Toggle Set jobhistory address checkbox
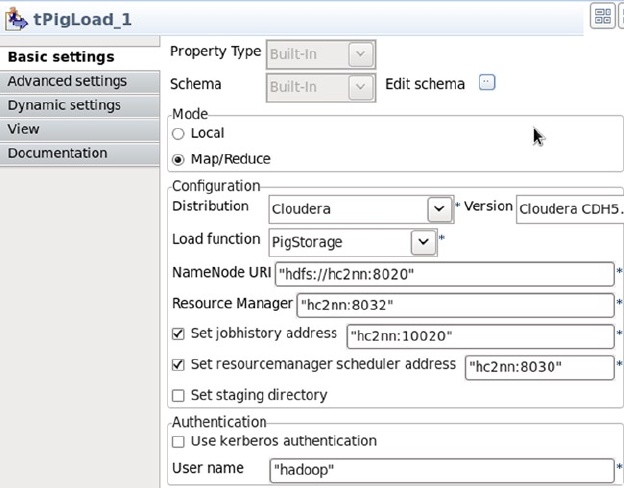Image resolution: width=624 pixels, height=488 pixels. click(179, 334)
